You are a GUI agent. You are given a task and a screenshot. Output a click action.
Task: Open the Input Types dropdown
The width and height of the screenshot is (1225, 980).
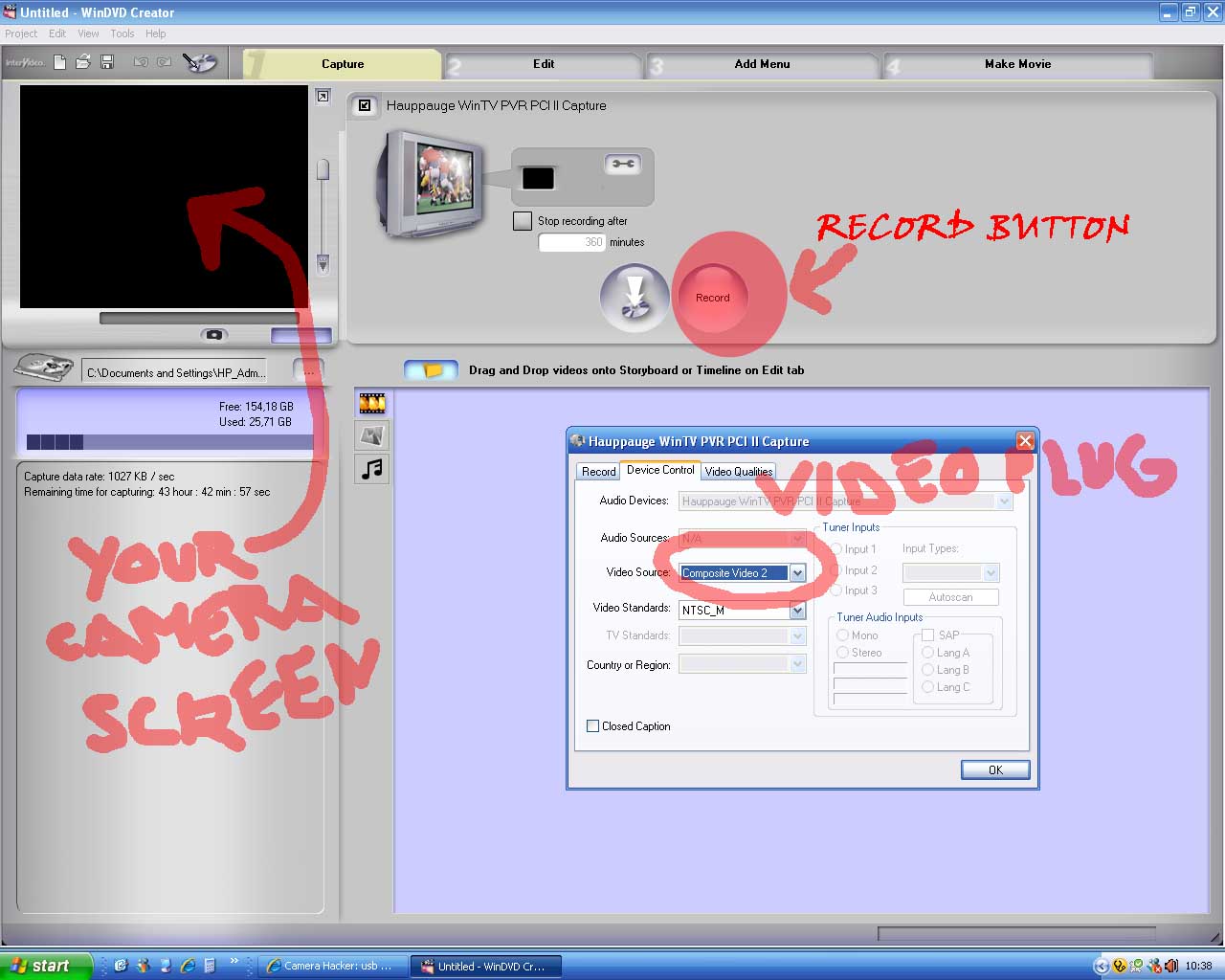click(x=991, y=572)
